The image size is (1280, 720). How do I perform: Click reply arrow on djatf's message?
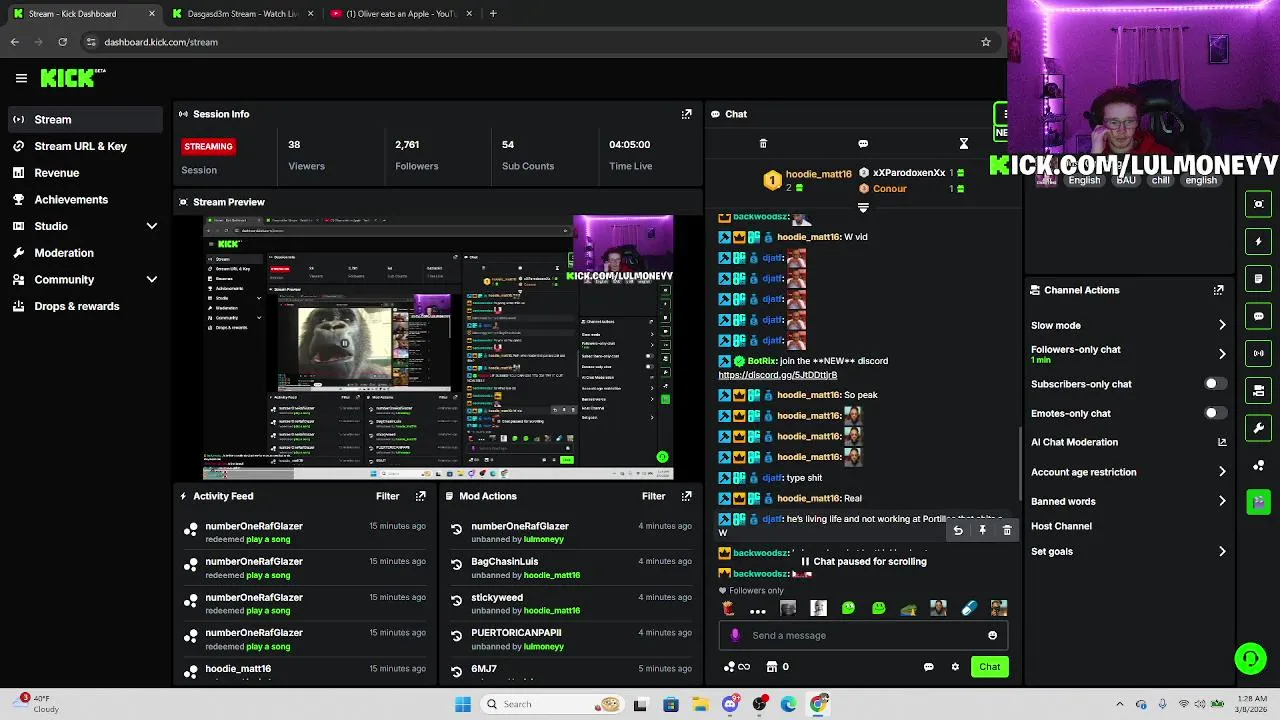tap(958, 530)
